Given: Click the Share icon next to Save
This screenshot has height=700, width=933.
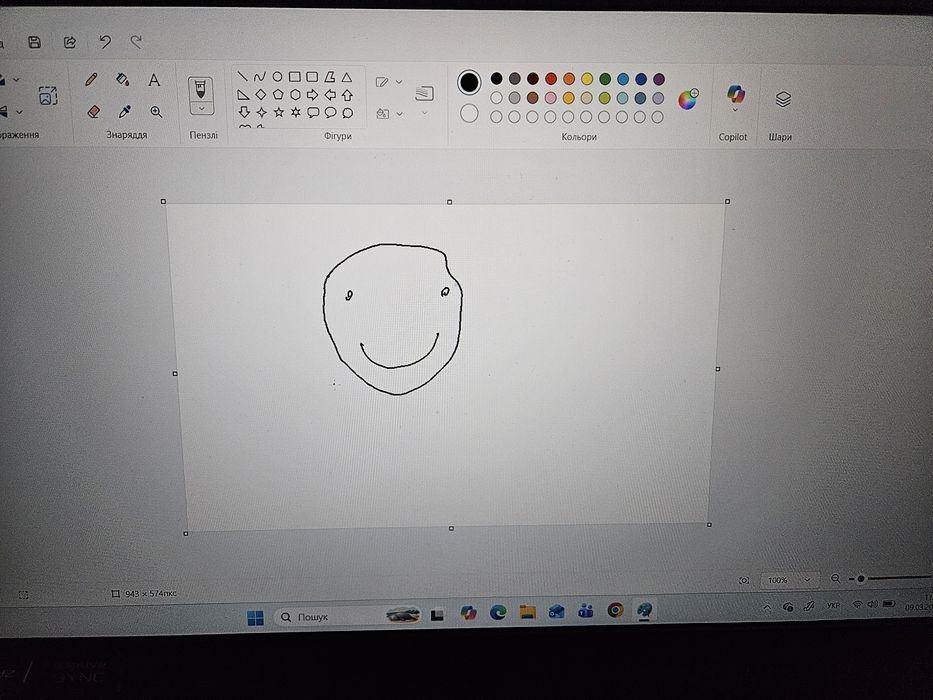Looking at the screenshot, I should (x=70, y=42).
